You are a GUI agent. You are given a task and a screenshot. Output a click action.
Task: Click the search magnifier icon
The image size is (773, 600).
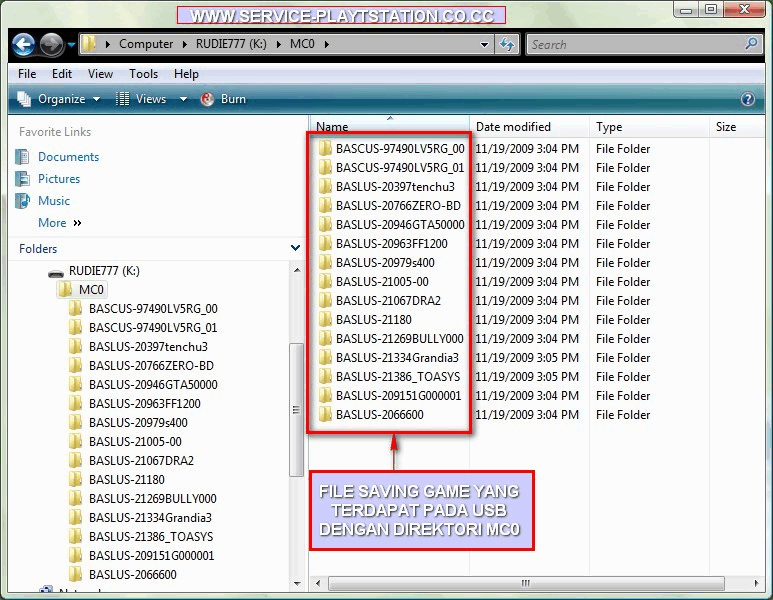[751, 44]
